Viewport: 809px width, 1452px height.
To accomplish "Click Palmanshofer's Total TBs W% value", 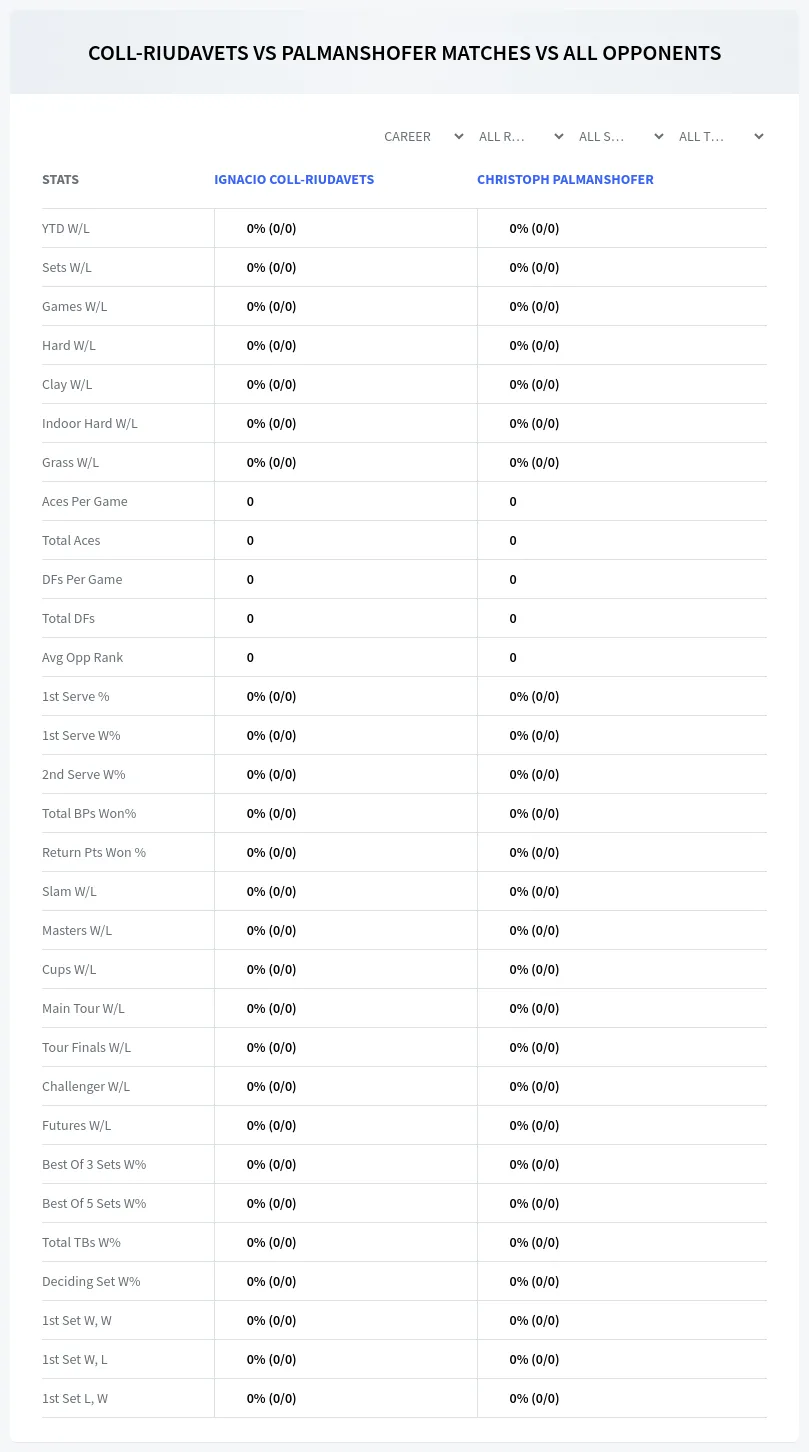I will pos(534,1242).
